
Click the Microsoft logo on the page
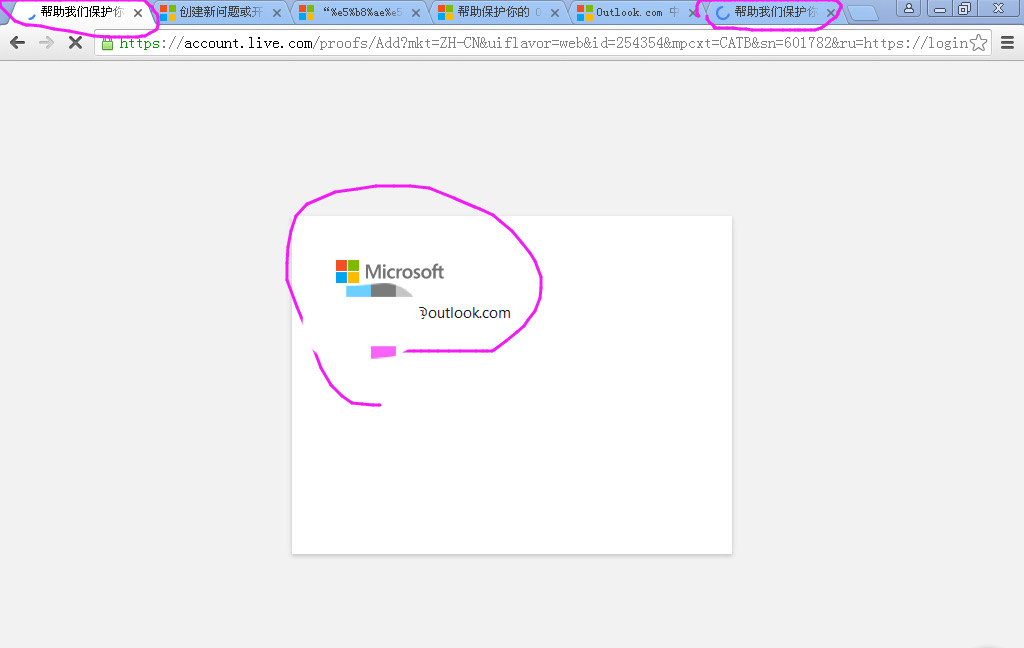[390, 271]
